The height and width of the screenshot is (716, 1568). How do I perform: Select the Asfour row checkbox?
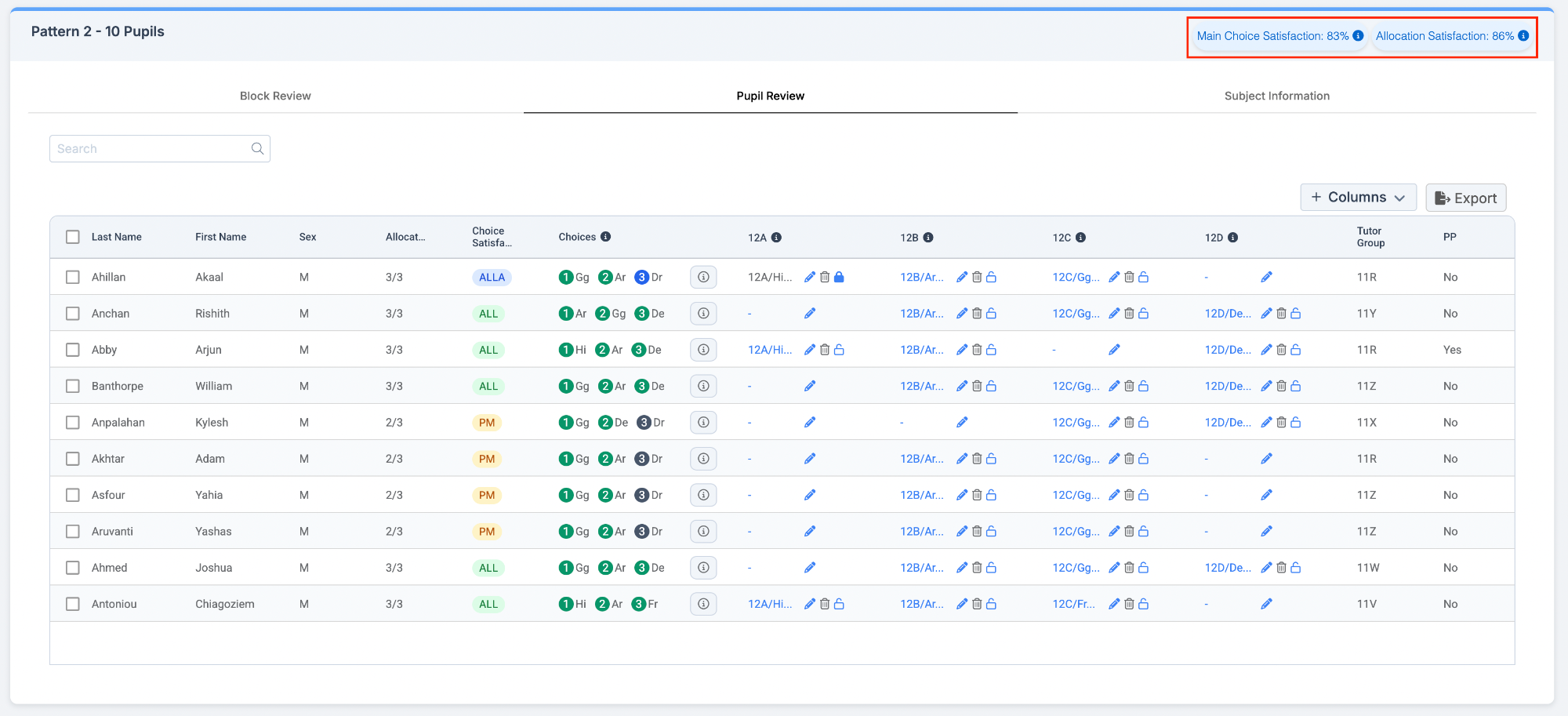(73, 495)
